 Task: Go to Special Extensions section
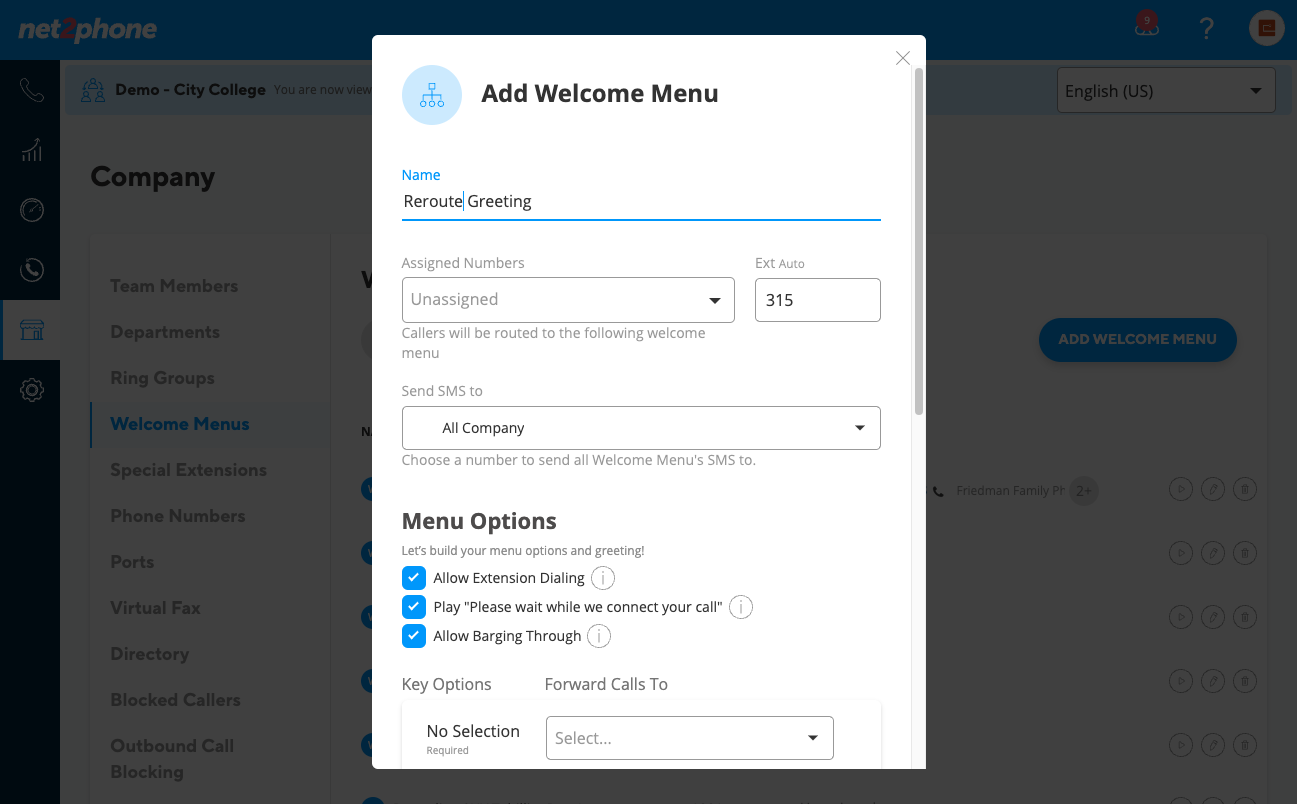click(x=188, y=470)
